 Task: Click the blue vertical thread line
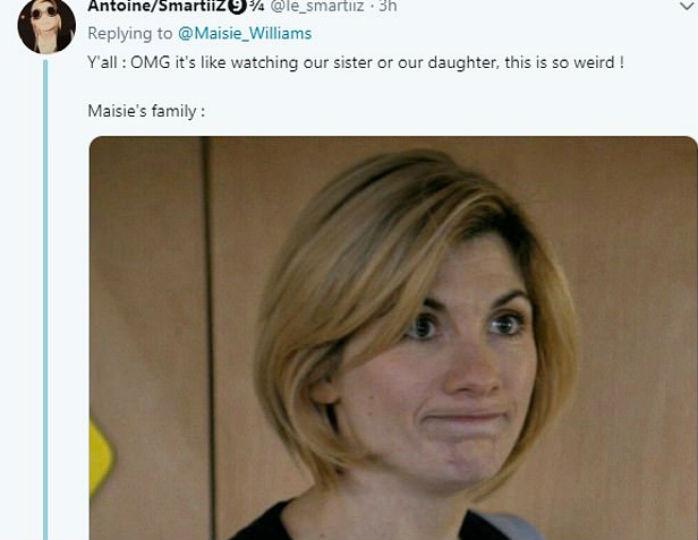coord(45,300)
